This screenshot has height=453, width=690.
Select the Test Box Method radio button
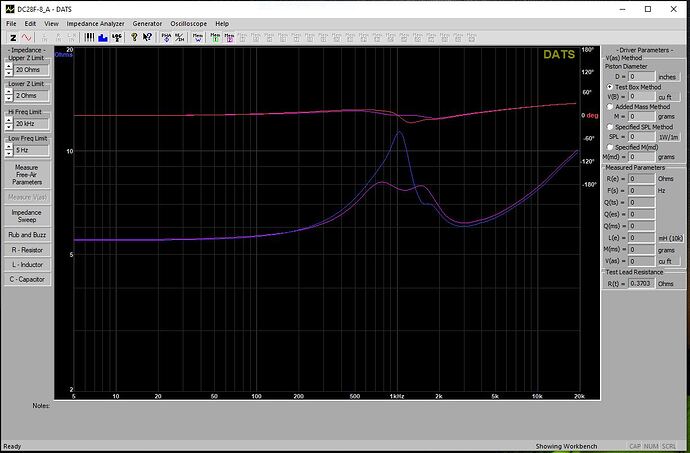point(610,87)
